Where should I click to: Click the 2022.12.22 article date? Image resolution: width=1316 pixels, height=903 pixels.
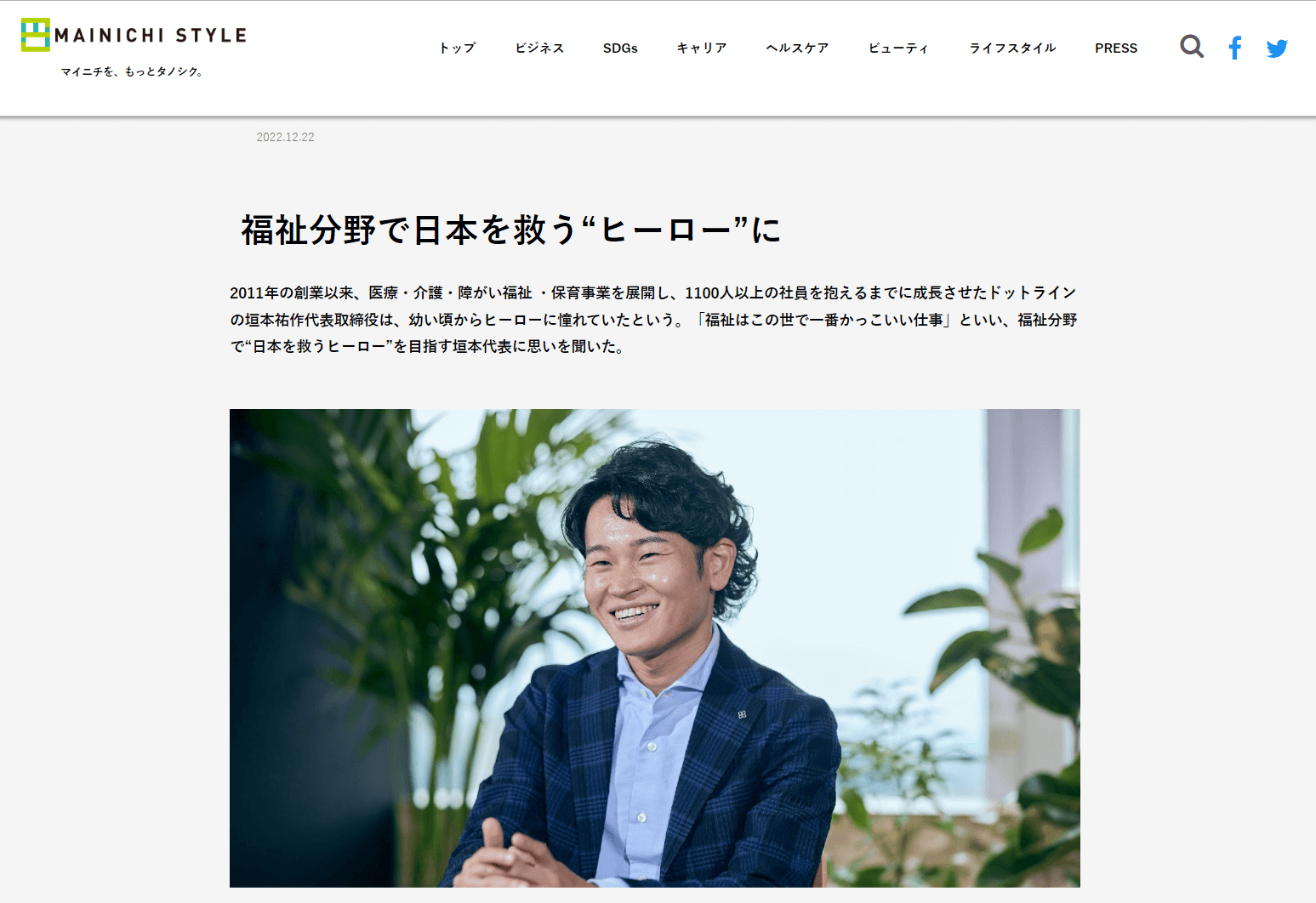[285, 137]
